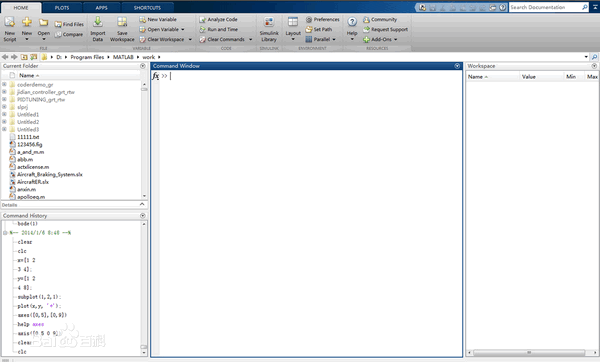Click Browse for folder icon
Screen dimensions: 600x362
[34, 57]
